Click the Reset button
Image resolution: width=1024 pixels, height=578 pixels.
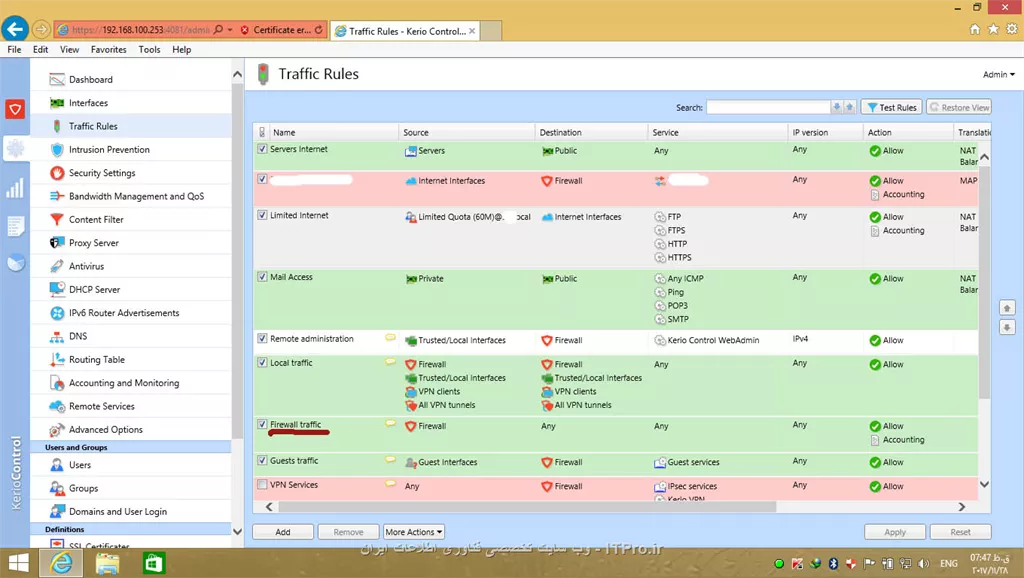pyautogui.click(x=960, y=532)
